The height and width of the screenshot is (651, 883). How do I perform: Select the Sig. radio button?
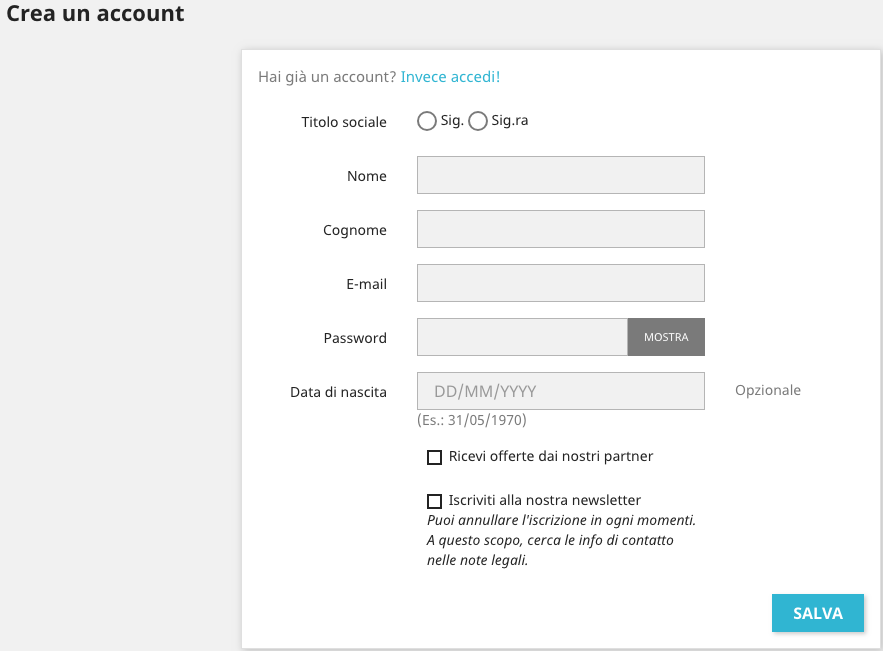(x=427, y=122)
